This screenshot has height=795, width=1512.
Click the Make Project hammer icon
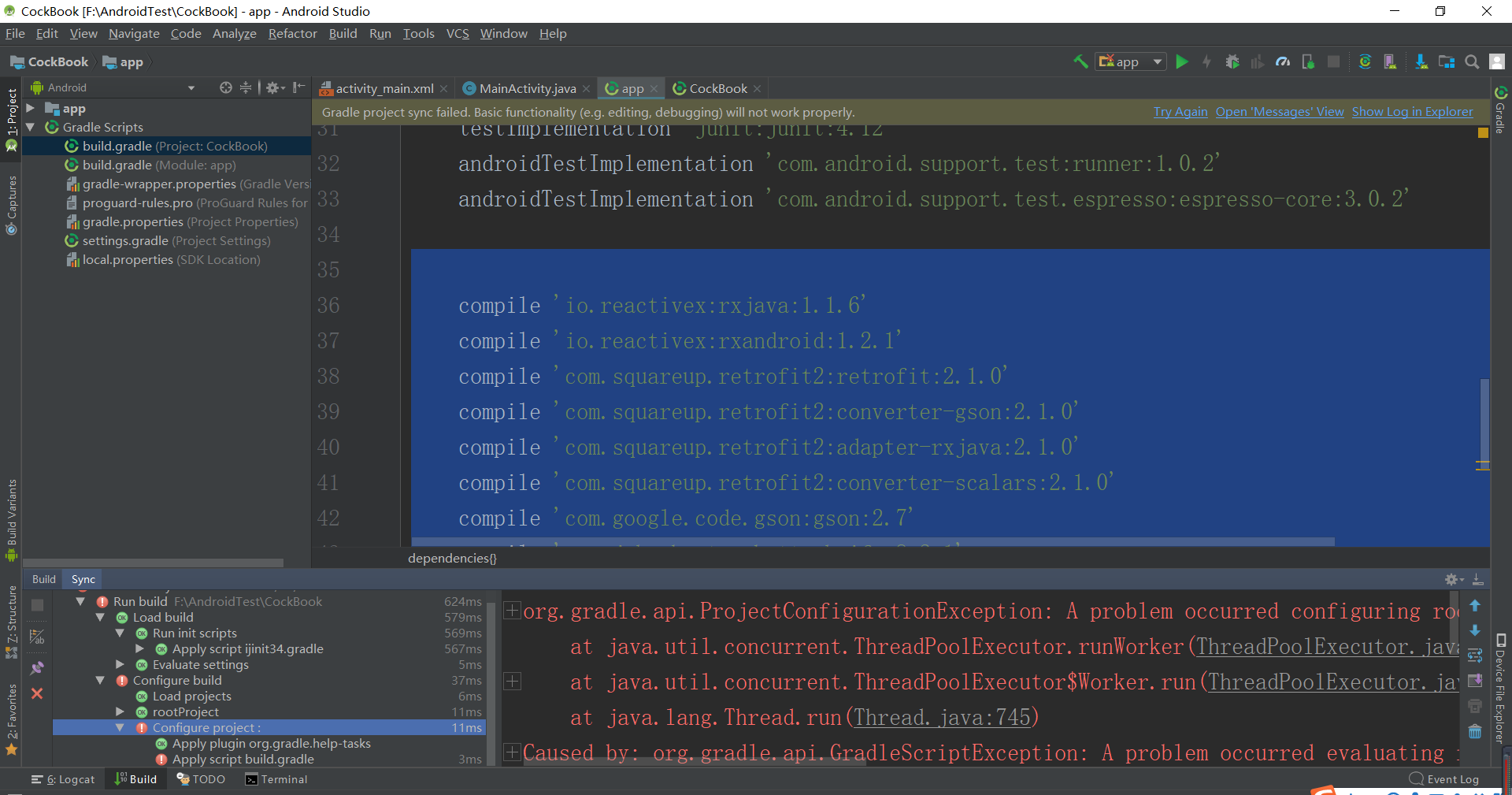(1080, 61)
